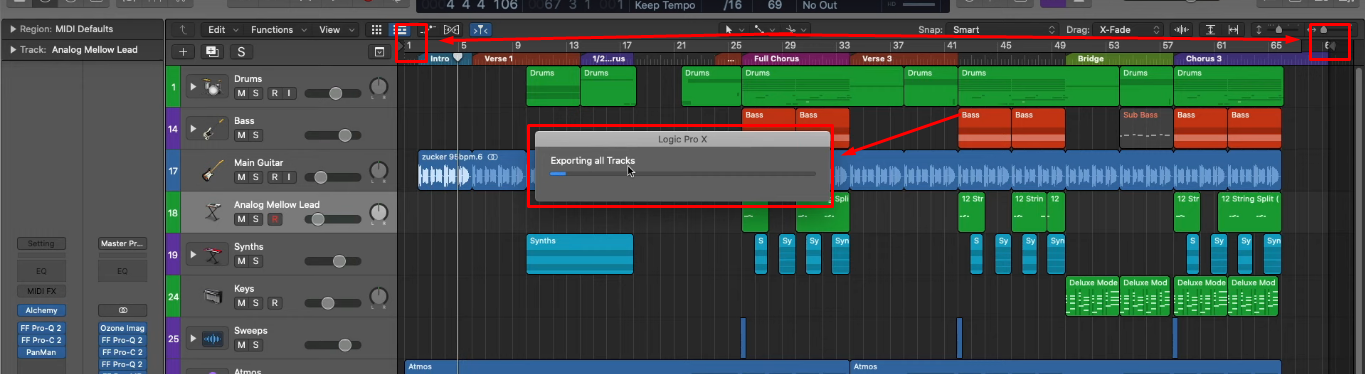The width and height of the screenshot is (1365, 374).
Task: Open the pointer tool menu
Action: [x=734, y=30]
